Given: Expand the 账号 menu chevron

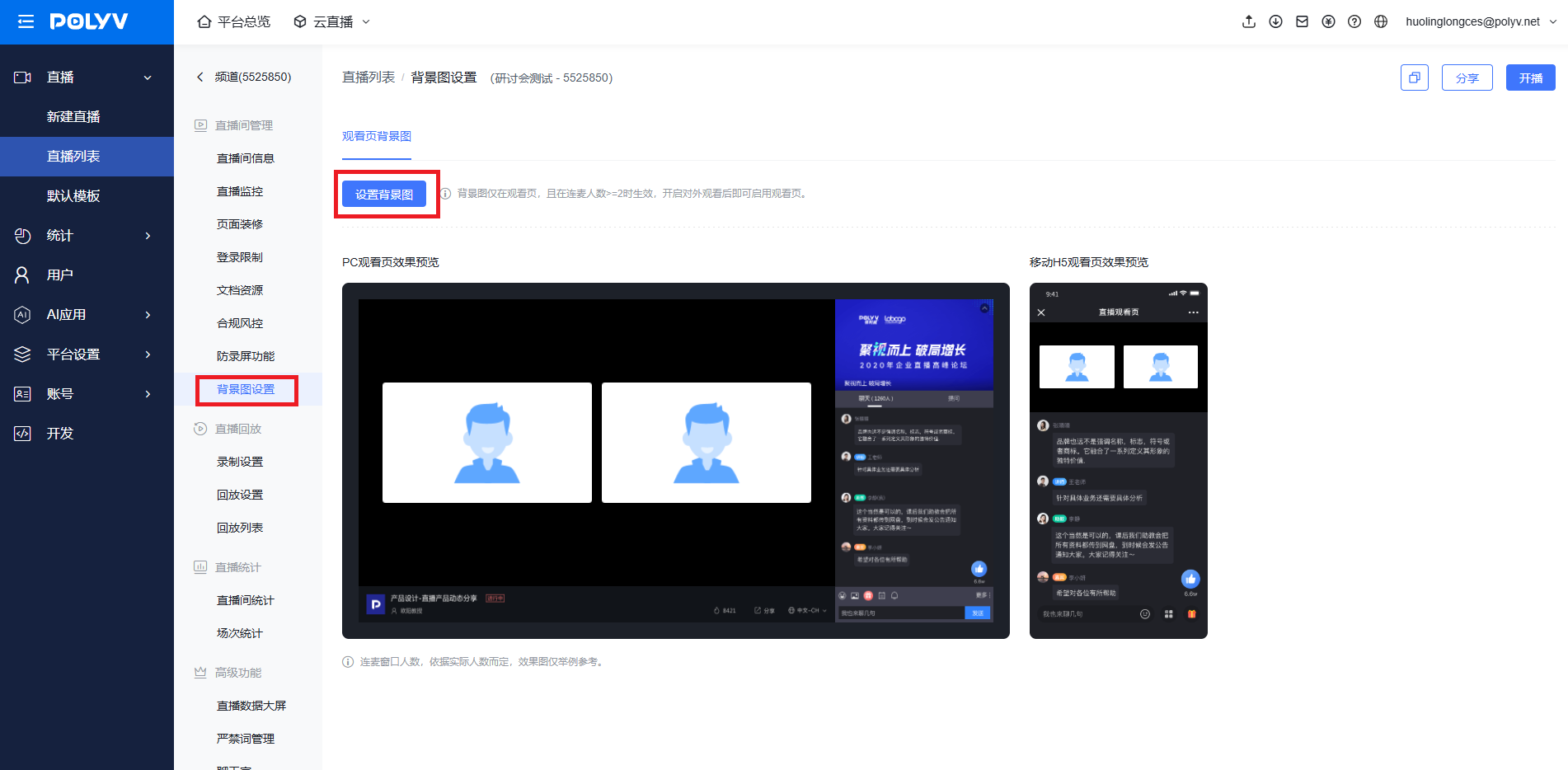Looking at the screenshot, I should (x=148, y=394).
